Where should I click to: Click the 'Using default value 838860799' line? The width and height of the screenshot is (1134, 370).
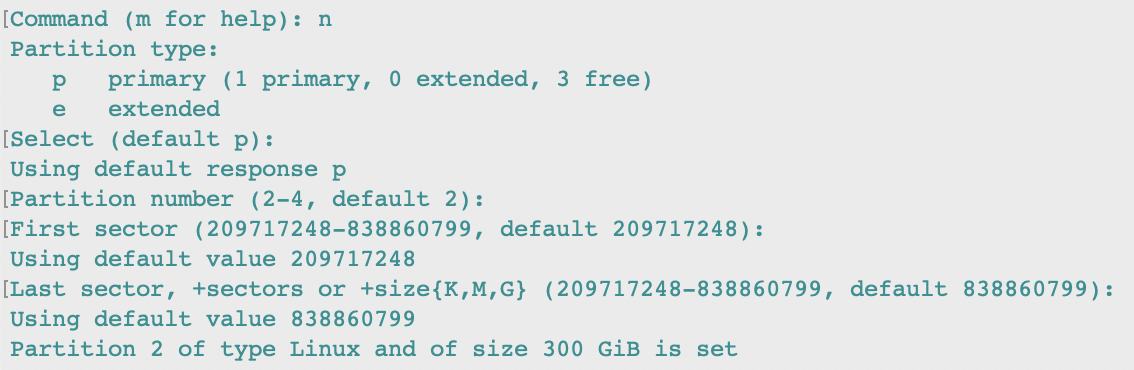pos(213,319)
